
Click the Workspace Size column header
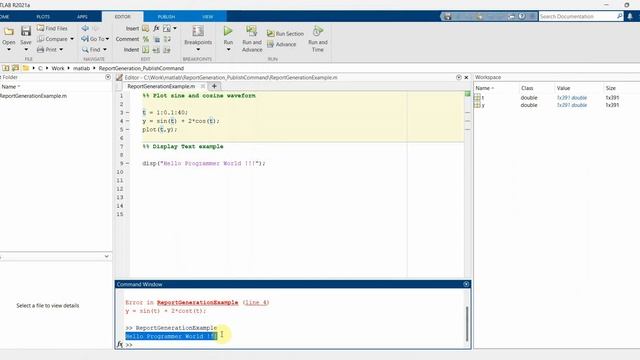pos(610,88)
